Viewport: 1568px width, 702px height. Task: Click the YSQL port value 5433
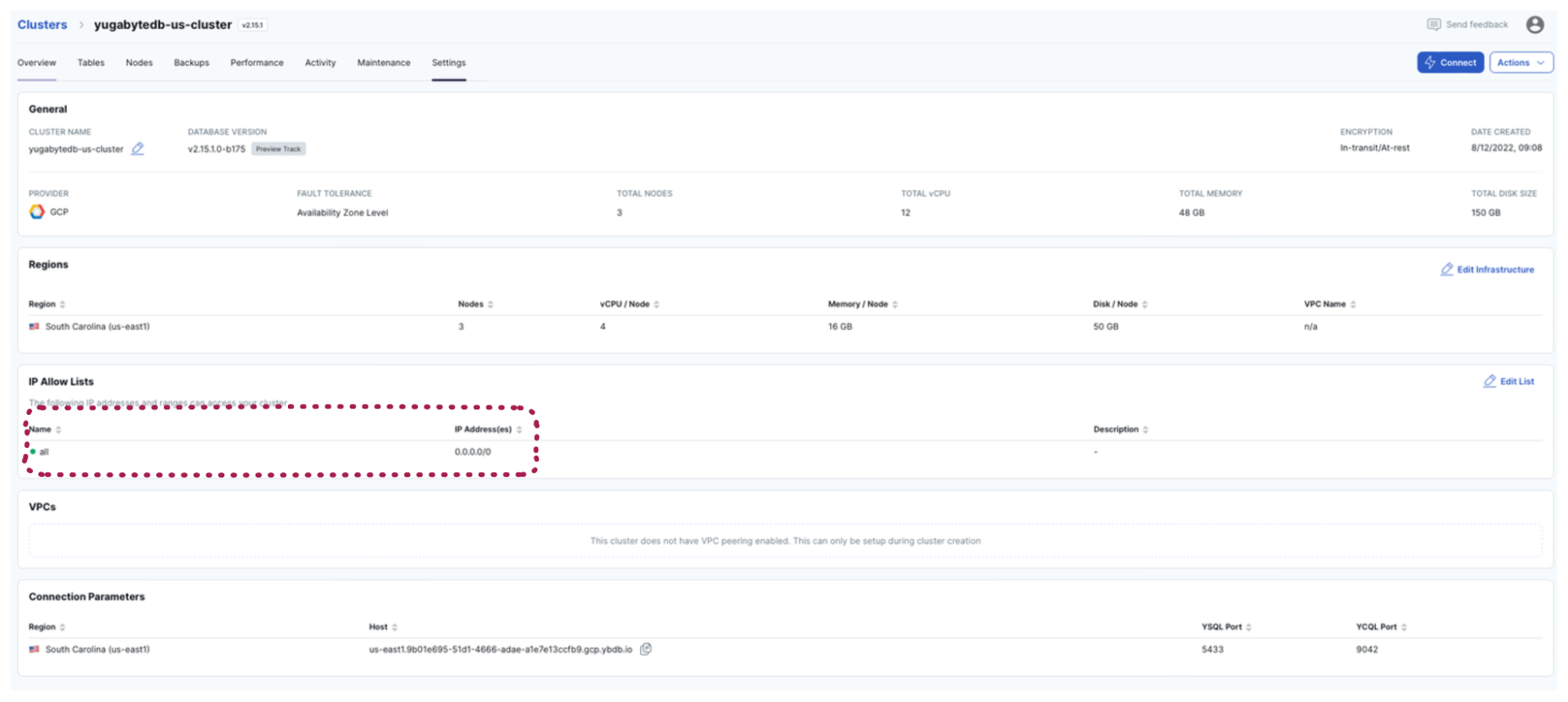[x=1213, y=649]
